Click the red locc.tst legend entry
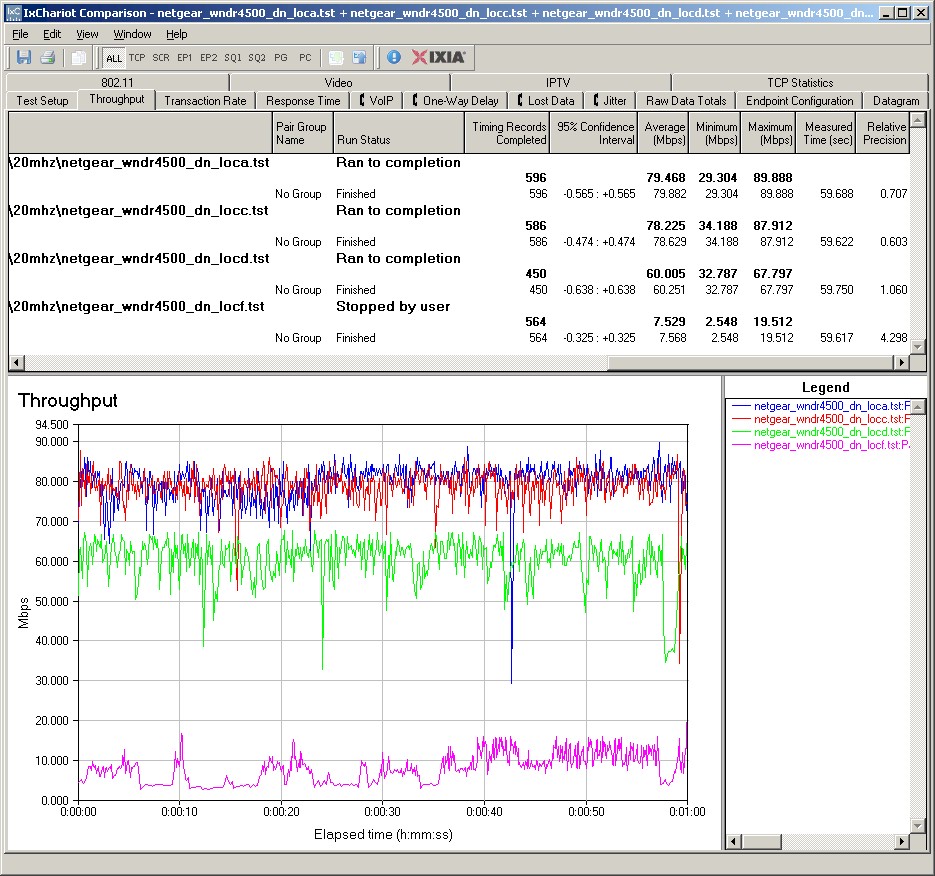 click(x=821, y=419)
